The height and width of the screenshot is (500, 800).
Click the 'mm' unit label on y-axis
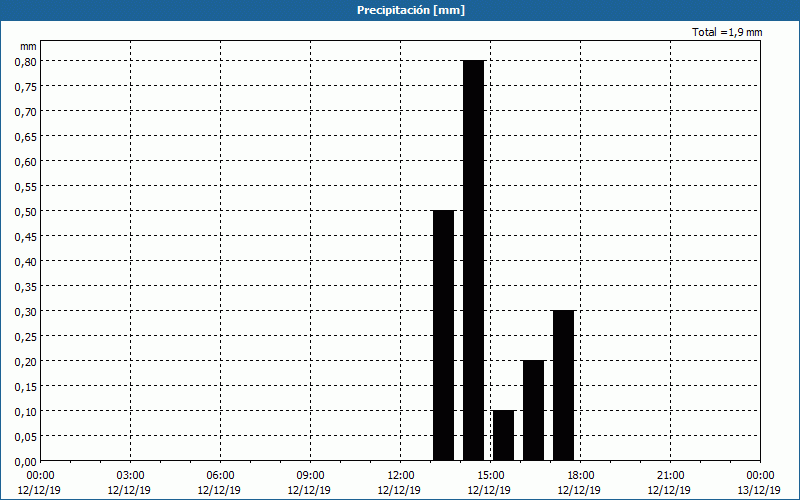click(28, 46)
